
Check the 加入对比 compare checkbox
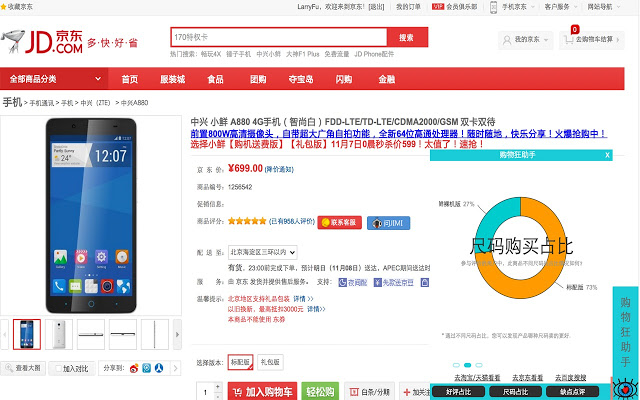[58, 369]
